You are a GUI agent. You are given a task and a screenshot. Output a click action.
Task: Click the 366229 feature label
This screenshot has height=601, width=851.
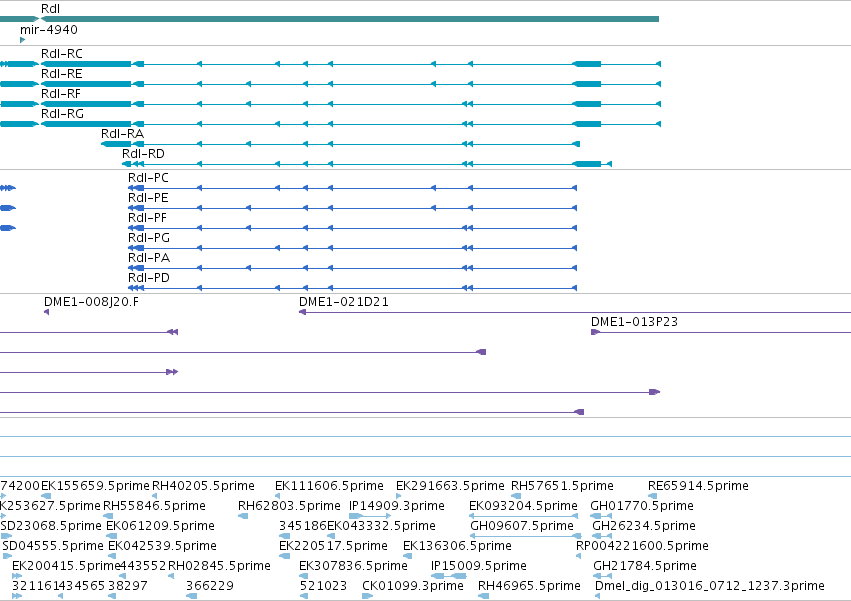209,586
